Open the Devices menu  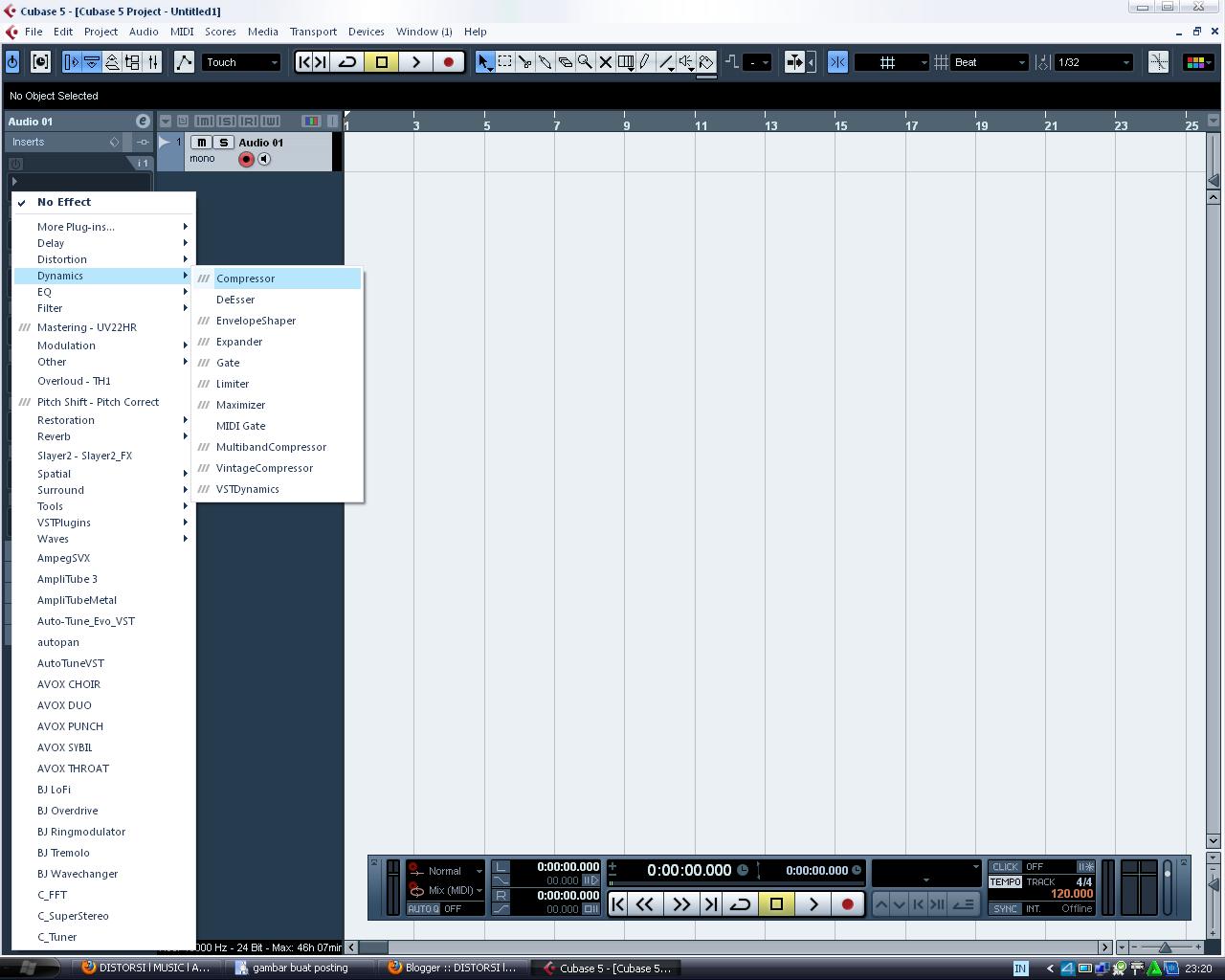(x=366, y=32)
